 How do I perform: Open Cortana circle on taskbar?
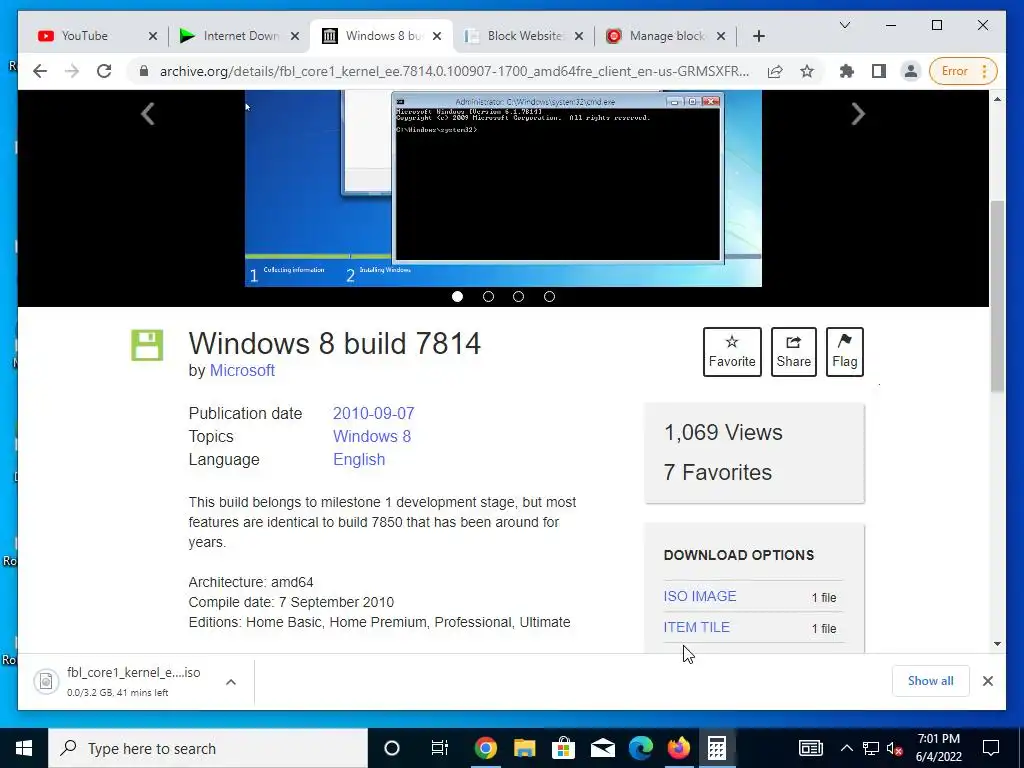tap(391, 748)
